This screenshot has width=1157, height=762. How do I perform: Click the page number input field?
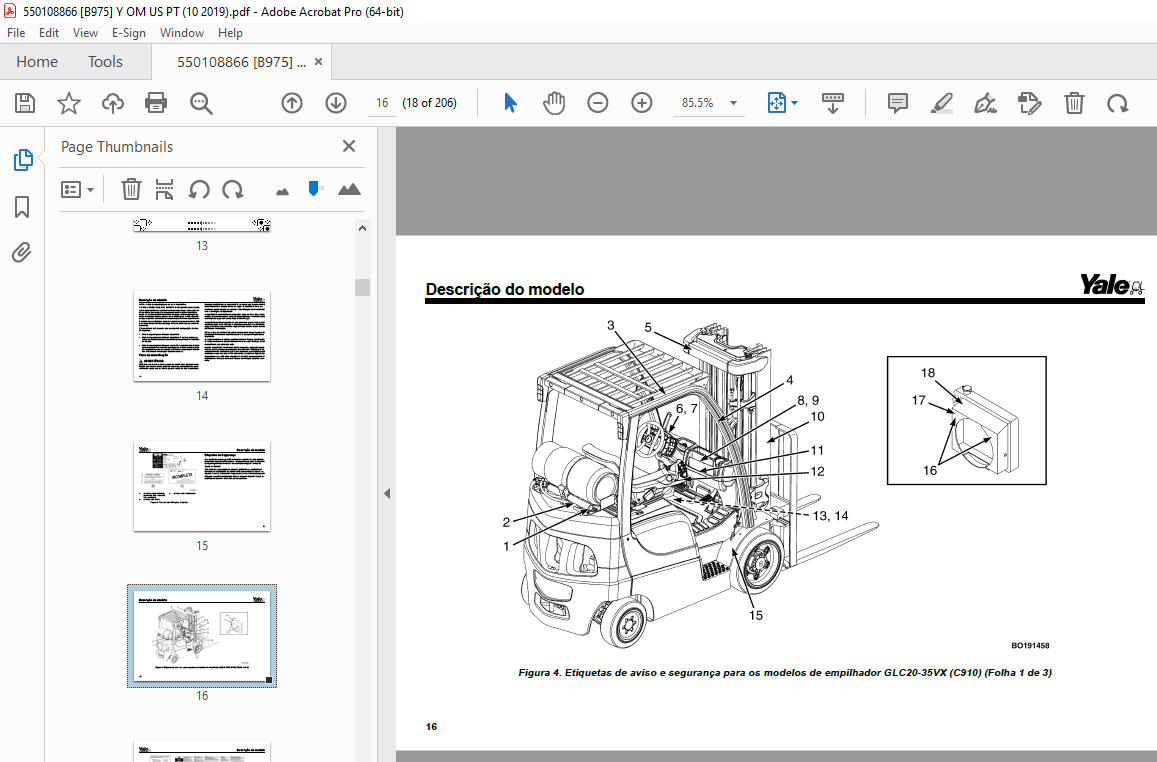click(382, 103)
